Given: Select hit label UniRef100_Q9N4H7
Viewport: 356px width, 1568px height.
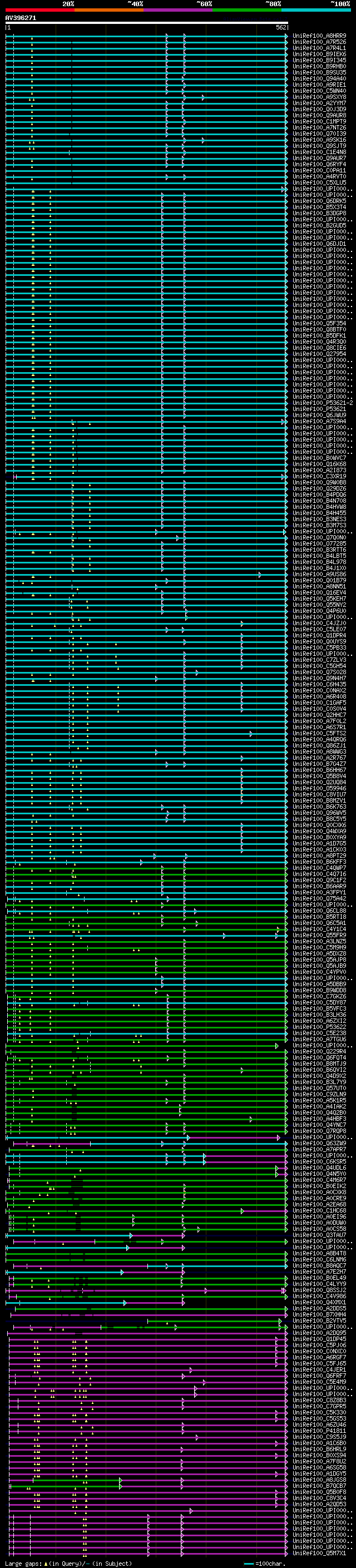Looking at the screenshot, I should (319, 678).
